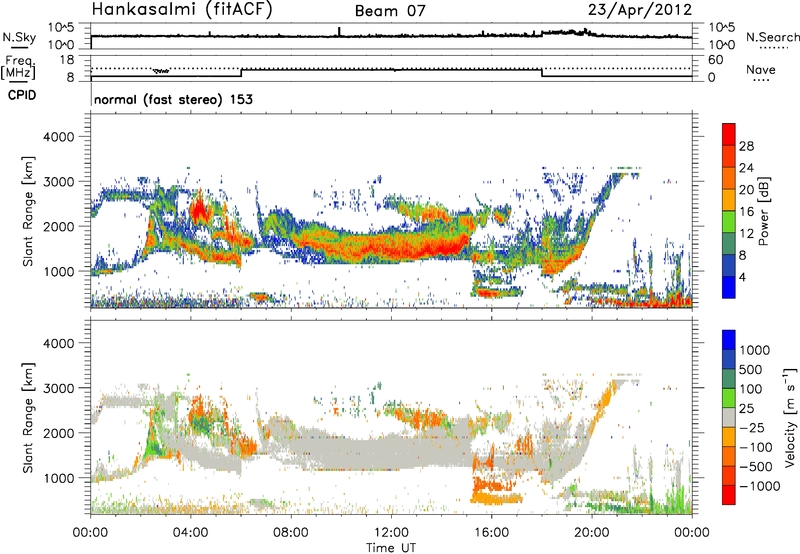Click the '08:00' time axis label

click(x=291, y=533)
